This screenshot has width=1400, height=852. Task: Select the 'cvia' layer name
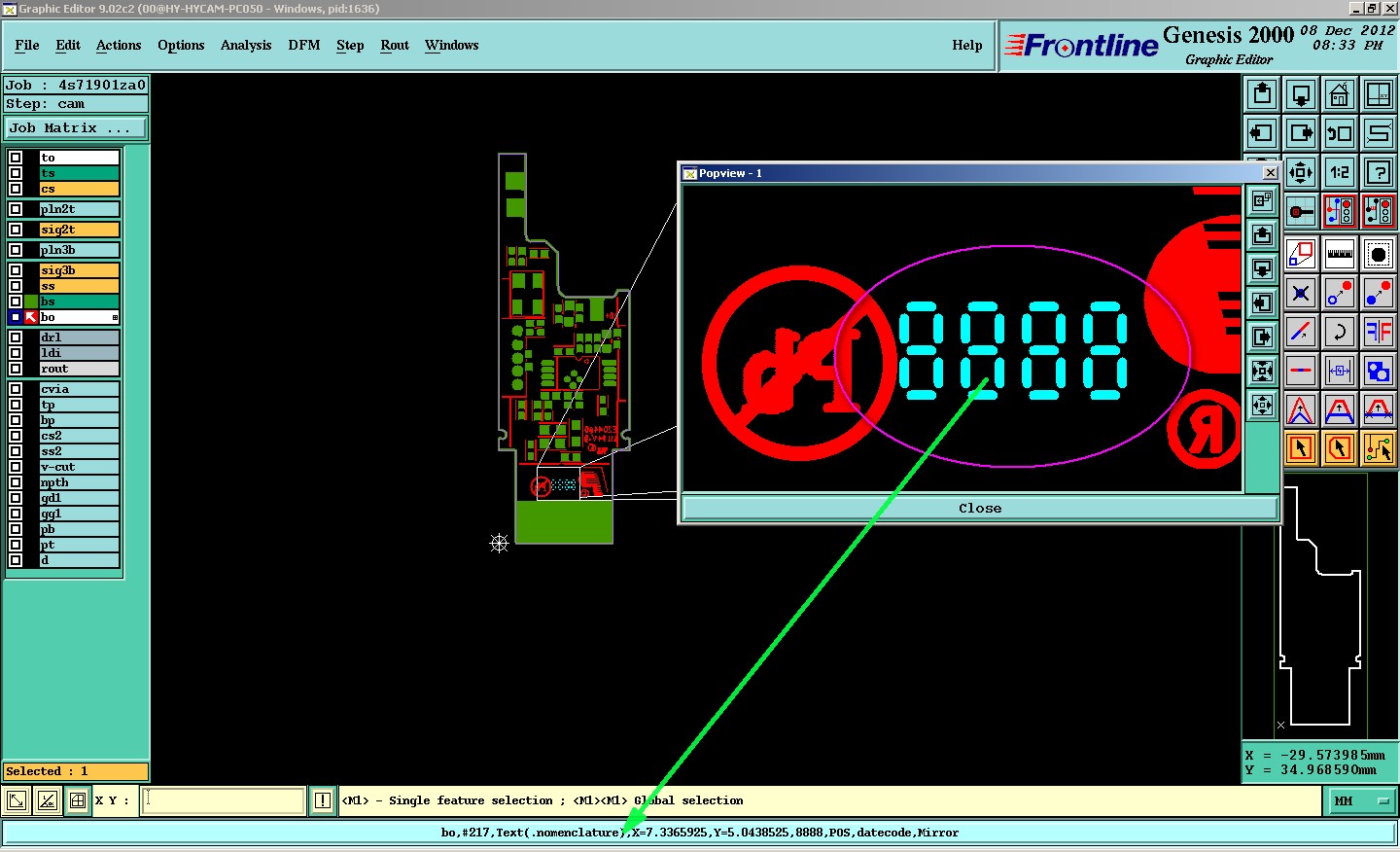(x=80, y=389)
